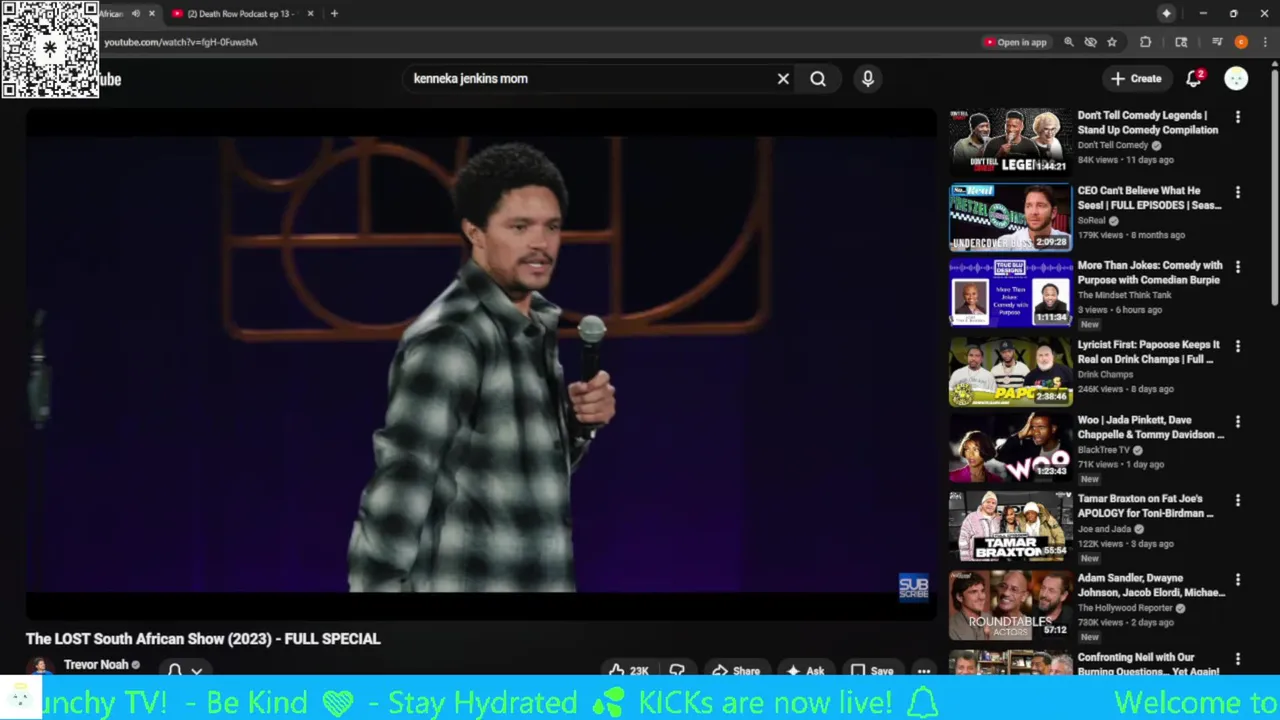Click the Share button

pos(735,671)
